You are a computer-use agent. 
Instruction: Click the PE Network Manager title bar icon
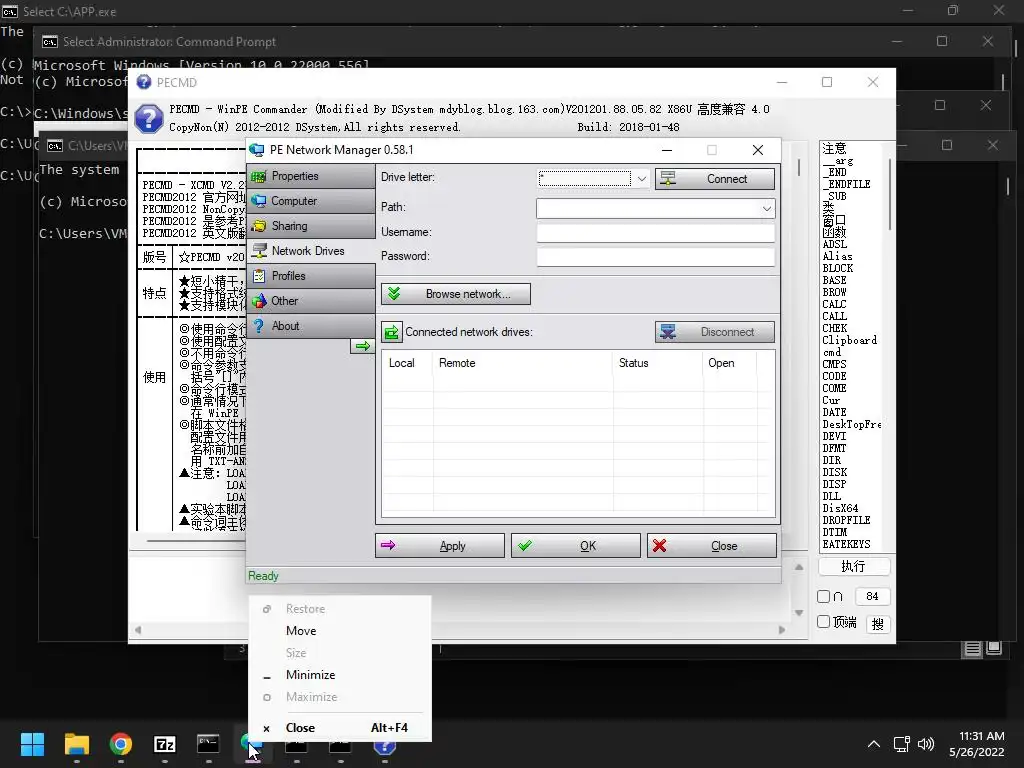click(x=257, y=150)
